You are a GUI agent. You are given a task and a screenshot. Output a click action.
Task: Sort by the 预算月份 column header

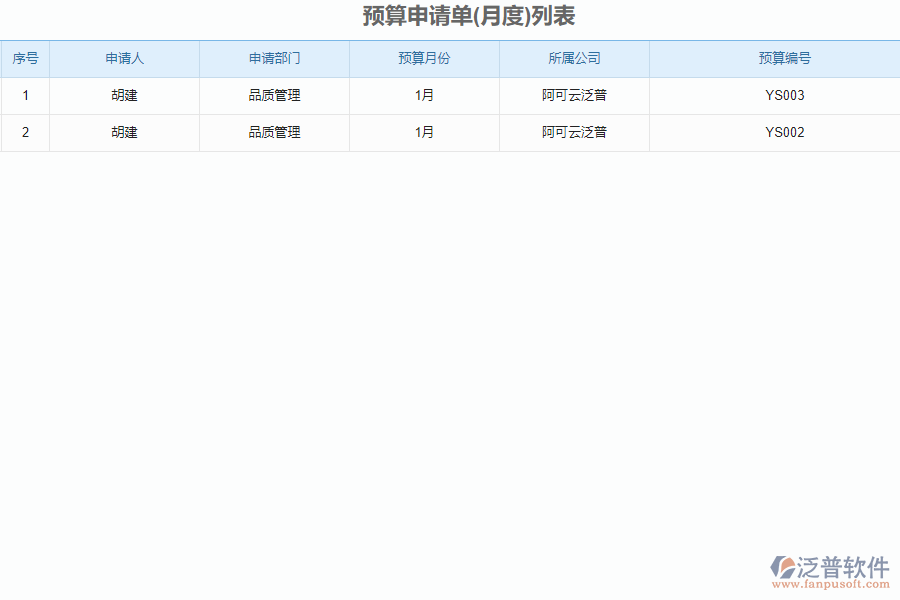click(x=424, y=58)
